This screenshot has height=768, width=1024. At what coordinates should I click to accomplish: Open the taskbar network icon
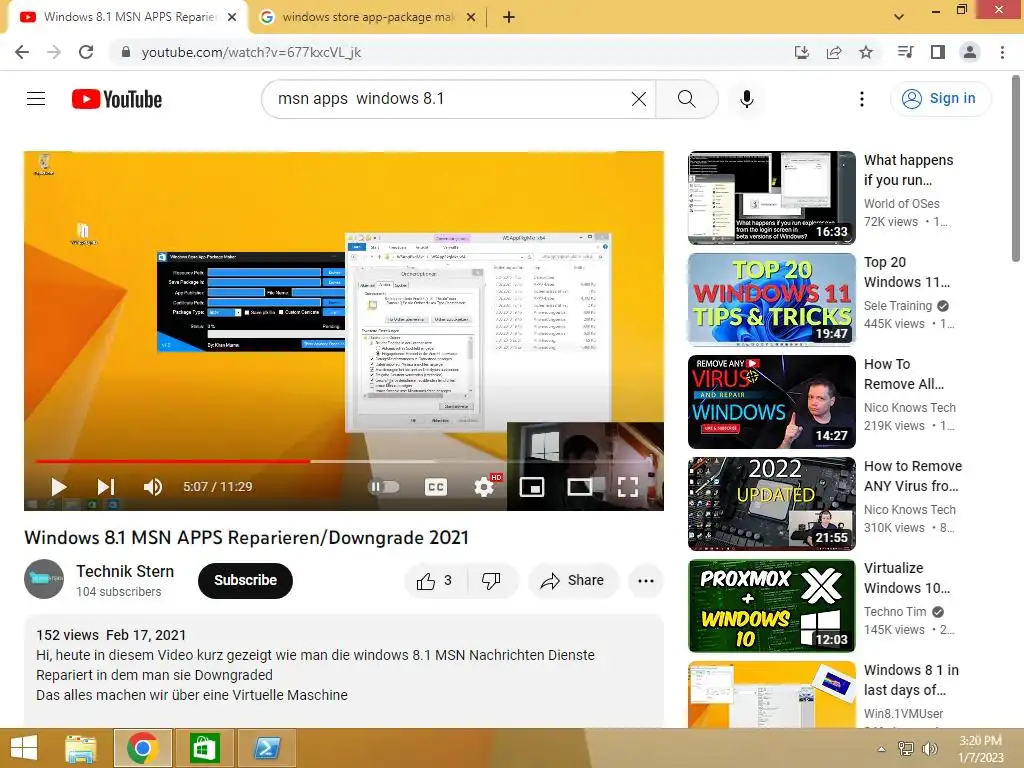pos(906,749)
